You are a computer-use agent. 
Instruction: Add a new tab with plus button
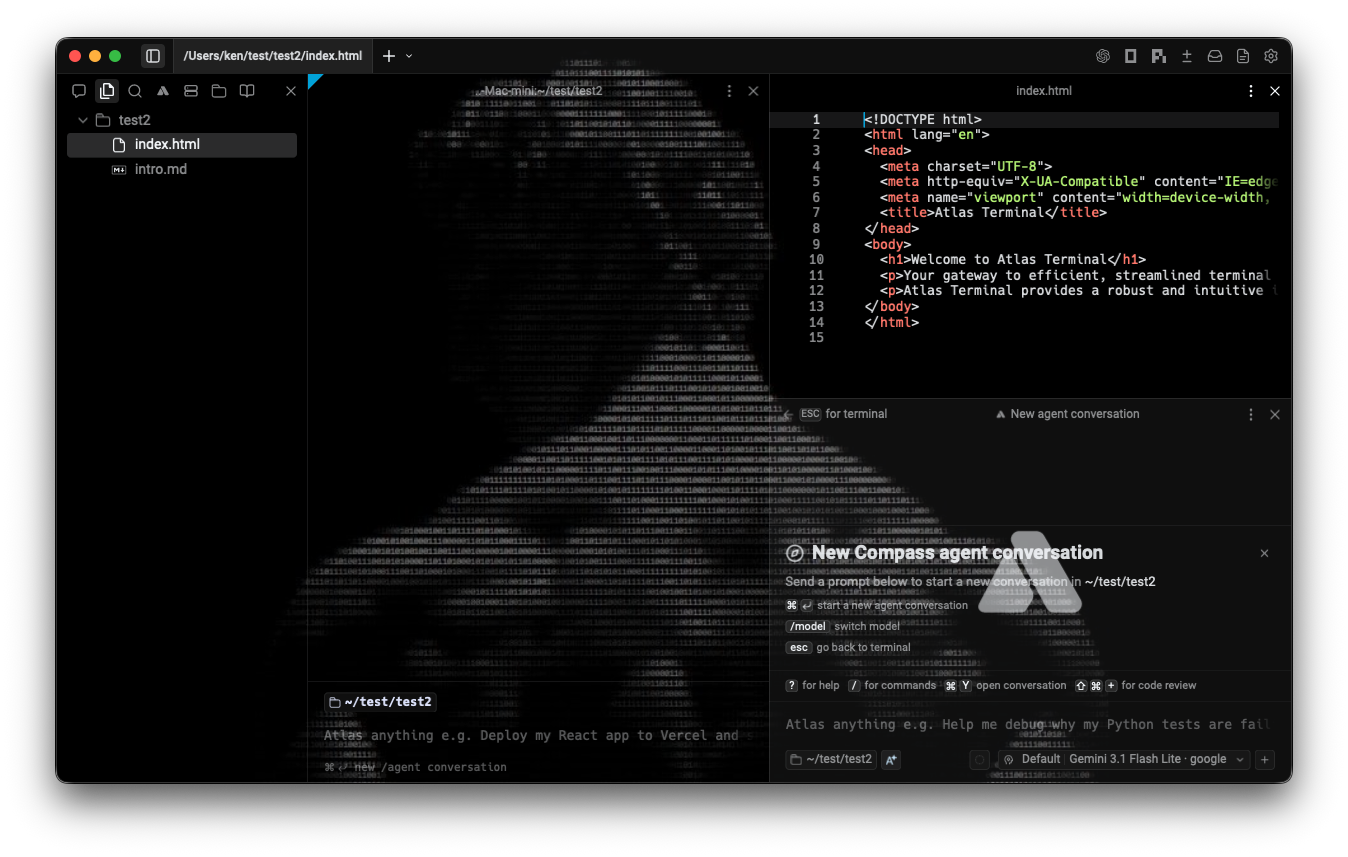(x=389, y=56)
